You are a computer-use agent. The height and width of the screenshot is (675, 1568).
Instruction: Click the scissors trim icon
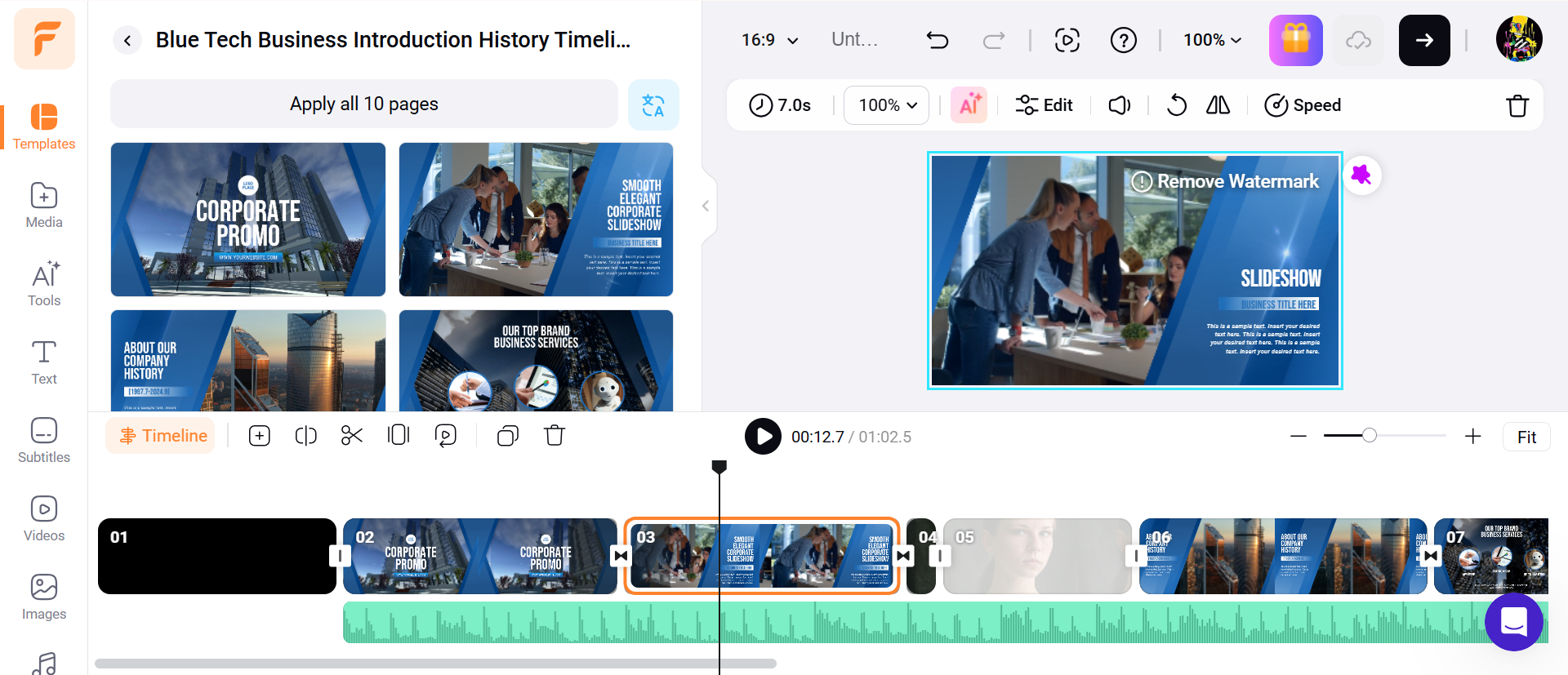(352, 436)
